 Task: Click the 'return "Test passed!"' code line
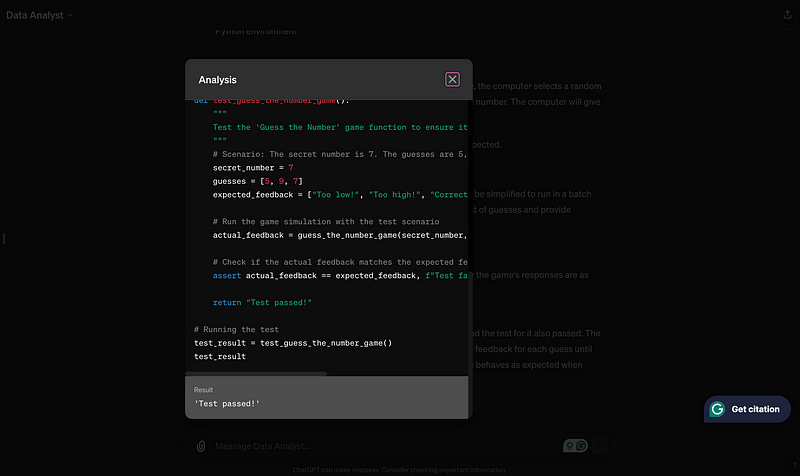pos(262,303)
